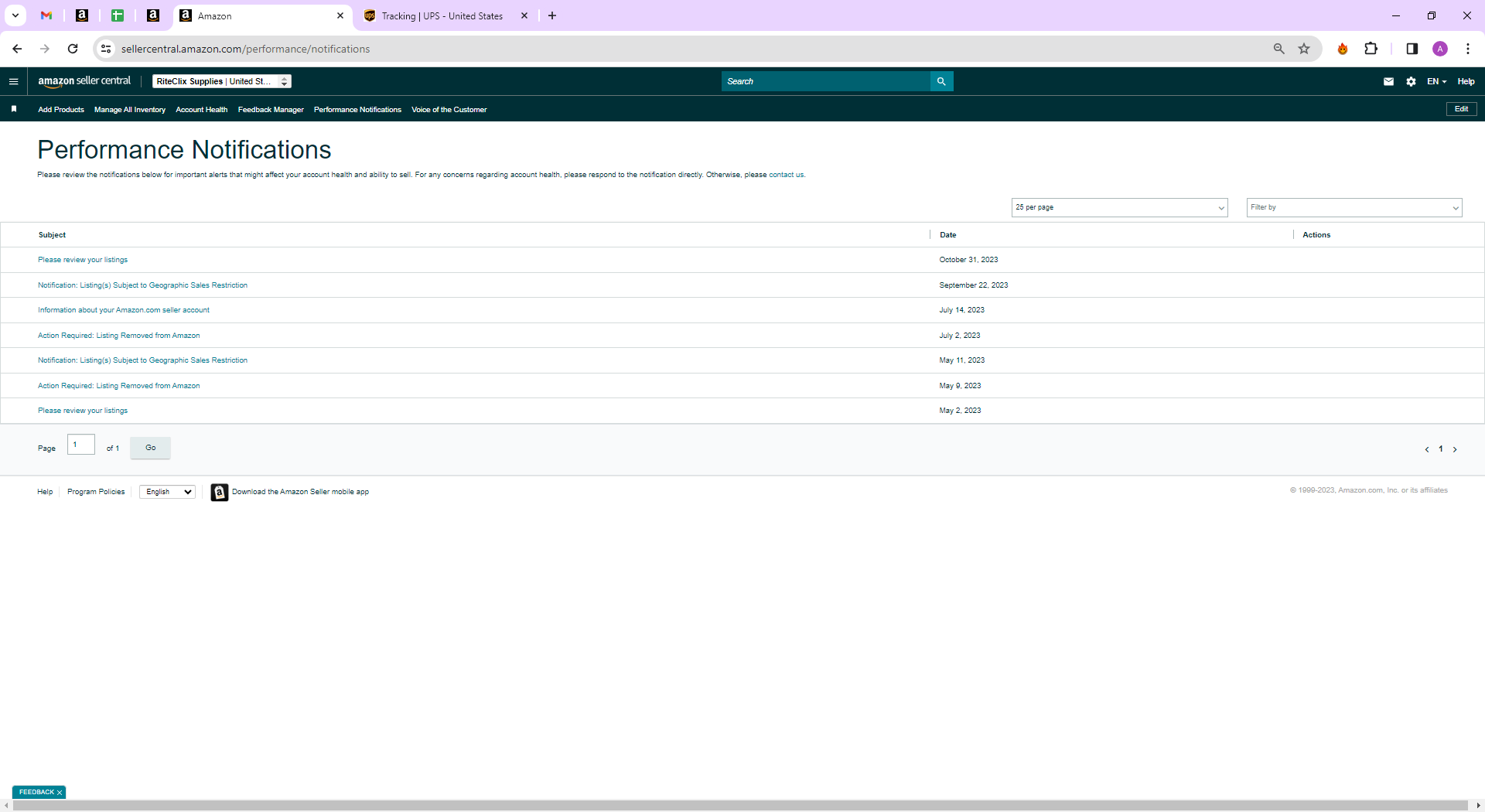Open the July 2 Listing Removed notification
Image resolution: width=1485 pixels, height=812 pixels.
(119, 336)
